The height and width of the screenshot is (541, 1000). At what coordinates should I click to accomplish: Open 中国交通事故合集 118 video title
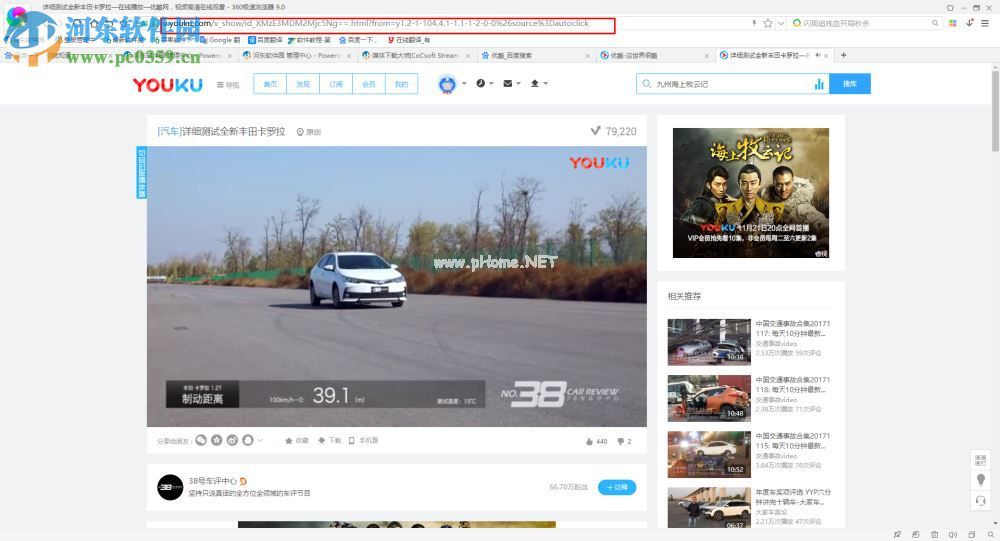pyautogui.click(x=793, y=385)
